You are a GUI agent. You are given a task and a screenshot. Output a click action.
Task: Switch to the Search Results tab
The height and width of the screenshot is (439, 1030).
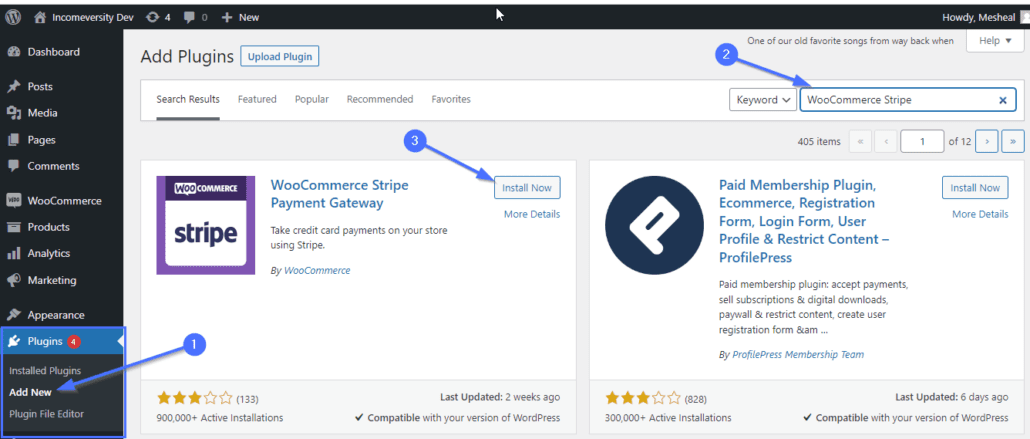(188, 99)
